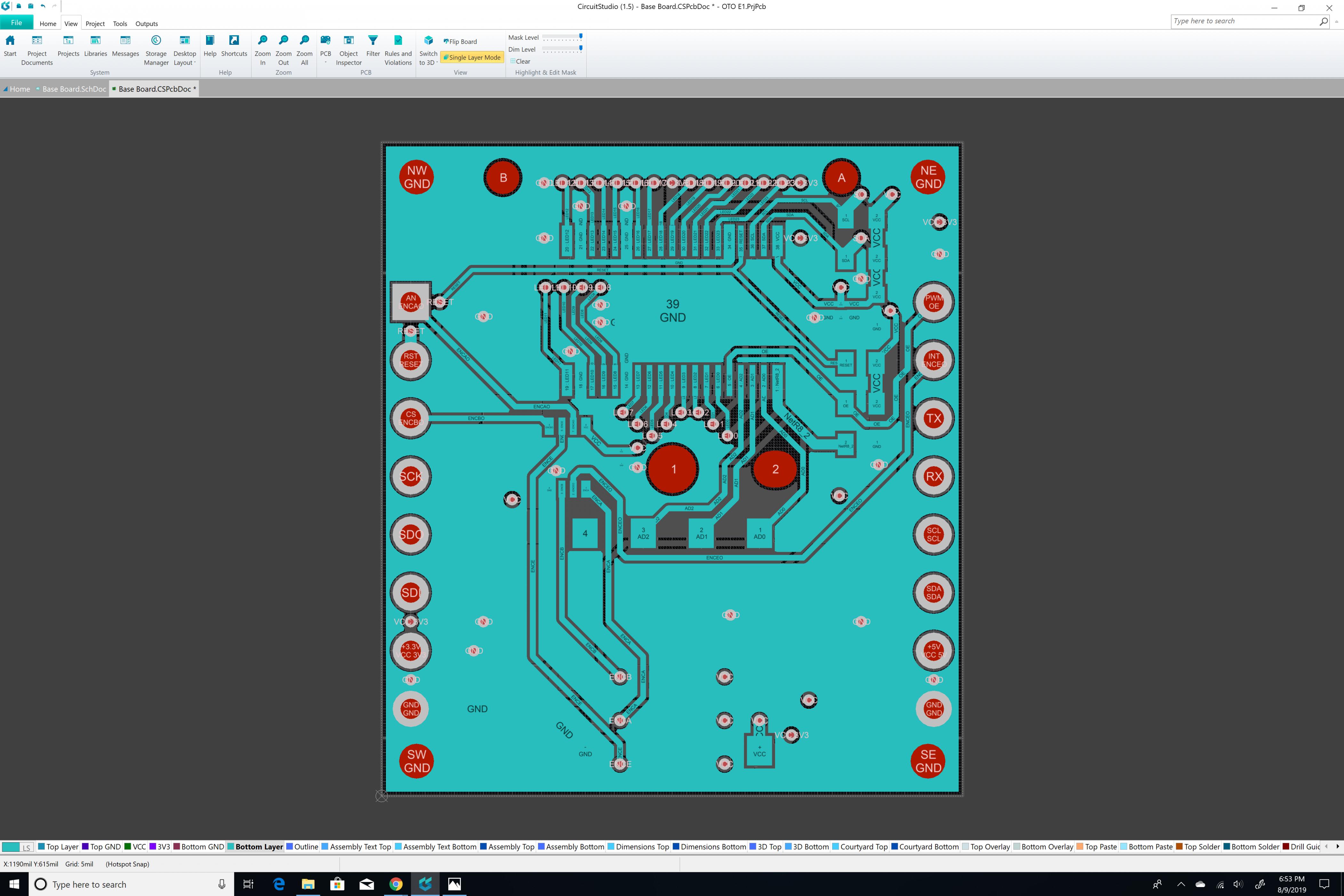Select the Top GND layer tab
The width and height of the screenshot is (1344, 896).
tap(101, 847)
